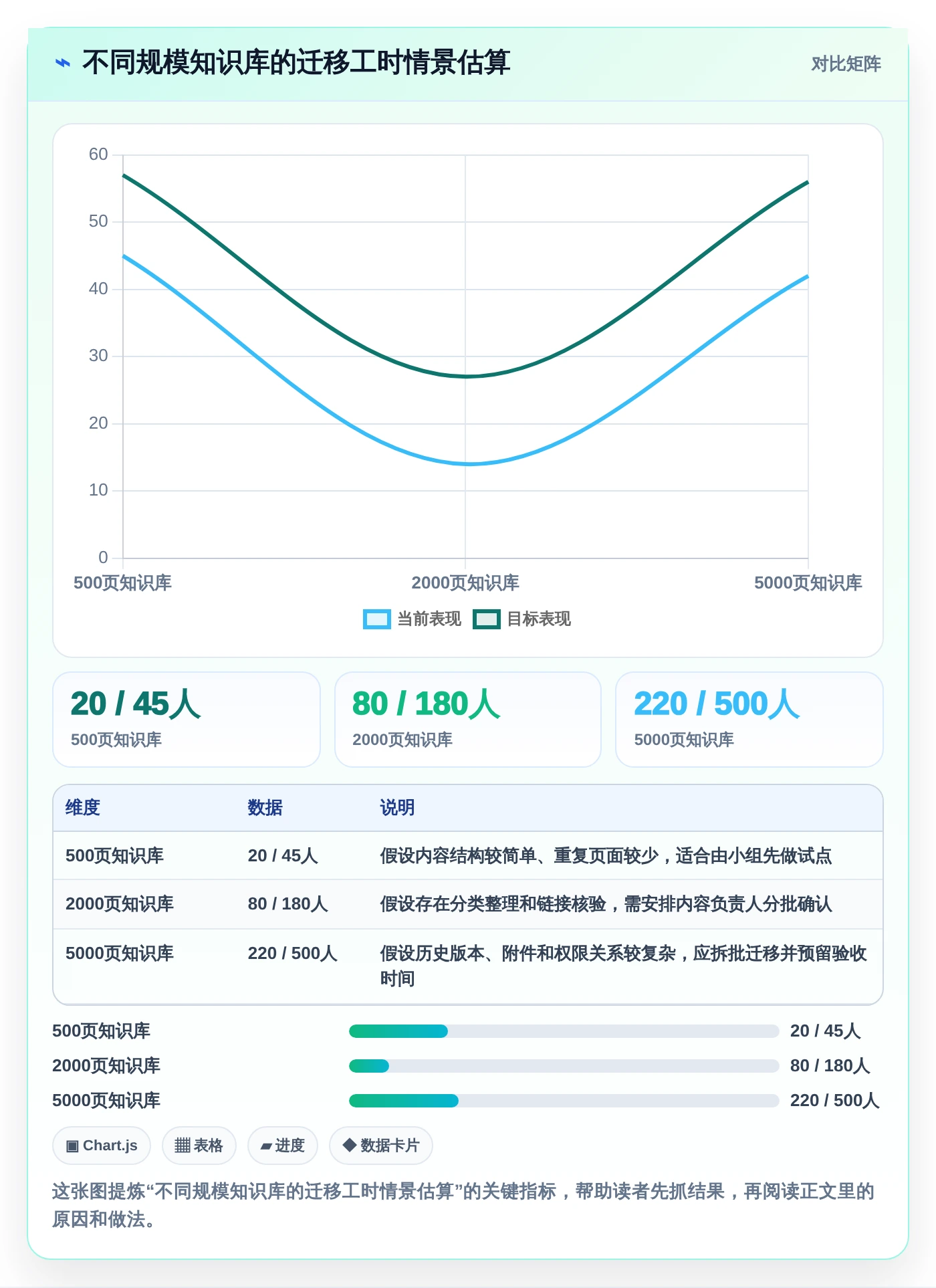
Task: Click the 5000页知识库 progress bar
Action: 564,1101
